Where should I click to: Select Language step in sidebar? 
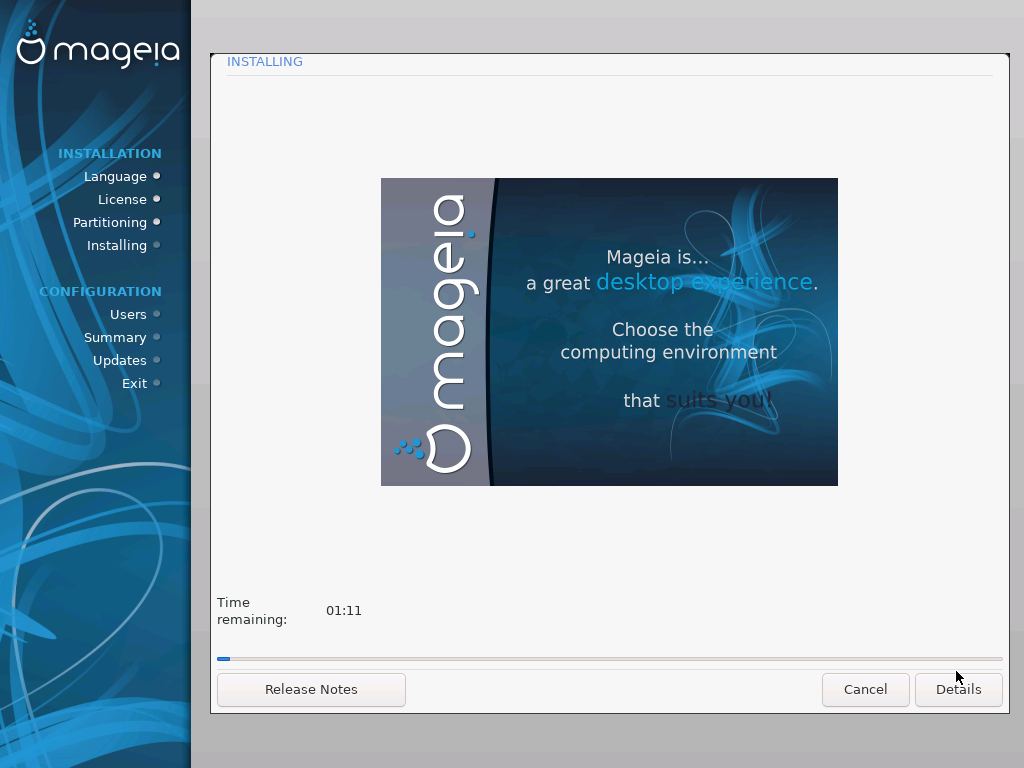point(115,176)
